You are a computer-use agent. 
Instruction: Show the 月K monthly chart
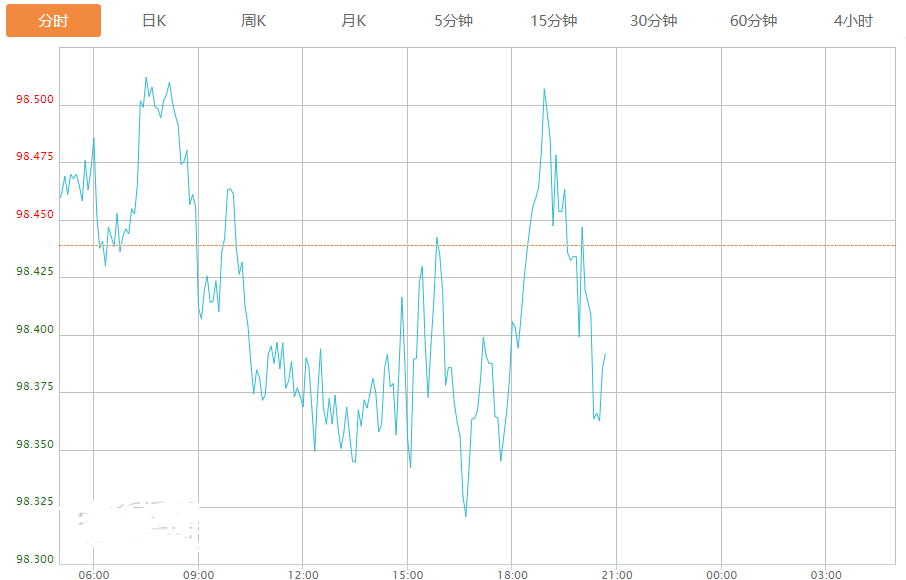tap(354, 21)
